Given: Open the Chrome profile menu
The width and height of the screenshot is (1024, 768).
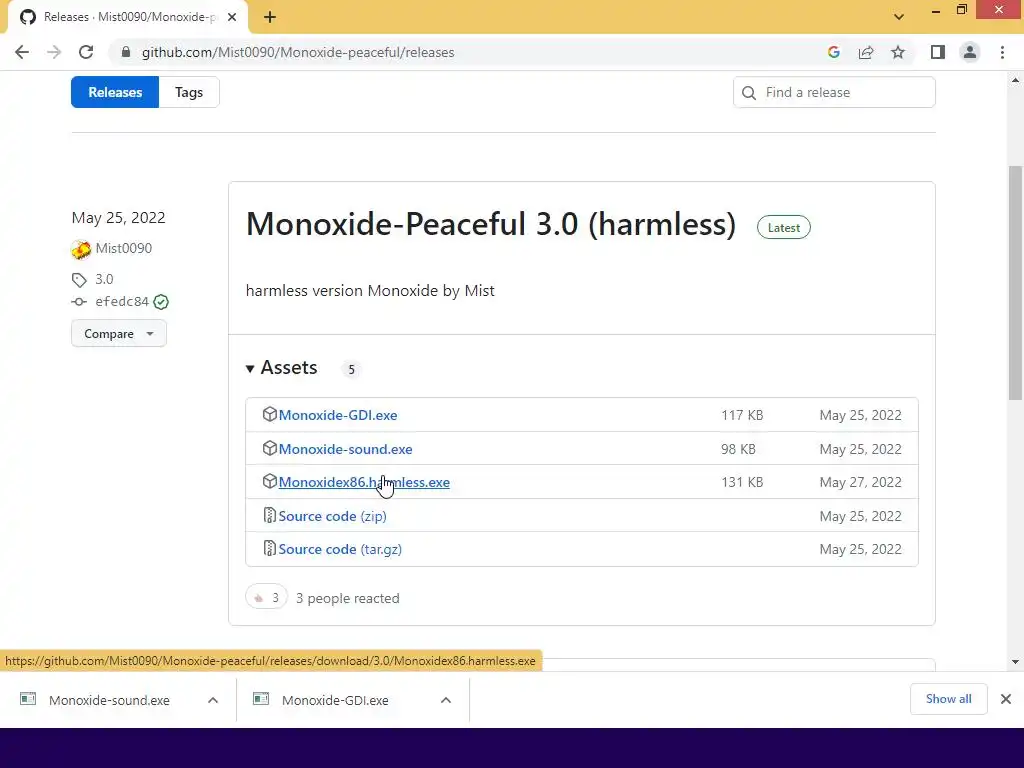Looking at the screenshot, I should [x=970, y=52].
